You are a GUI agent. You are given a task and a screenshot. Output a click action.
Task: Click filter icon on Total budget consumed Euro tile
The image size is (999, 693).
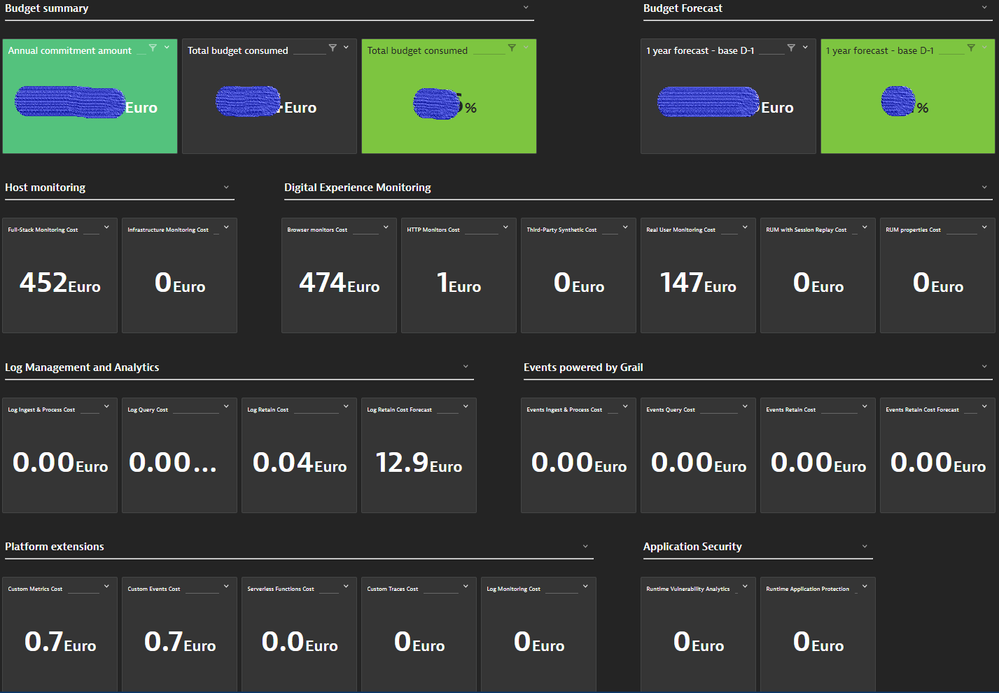pyautogui.click(x=333, y=48)
